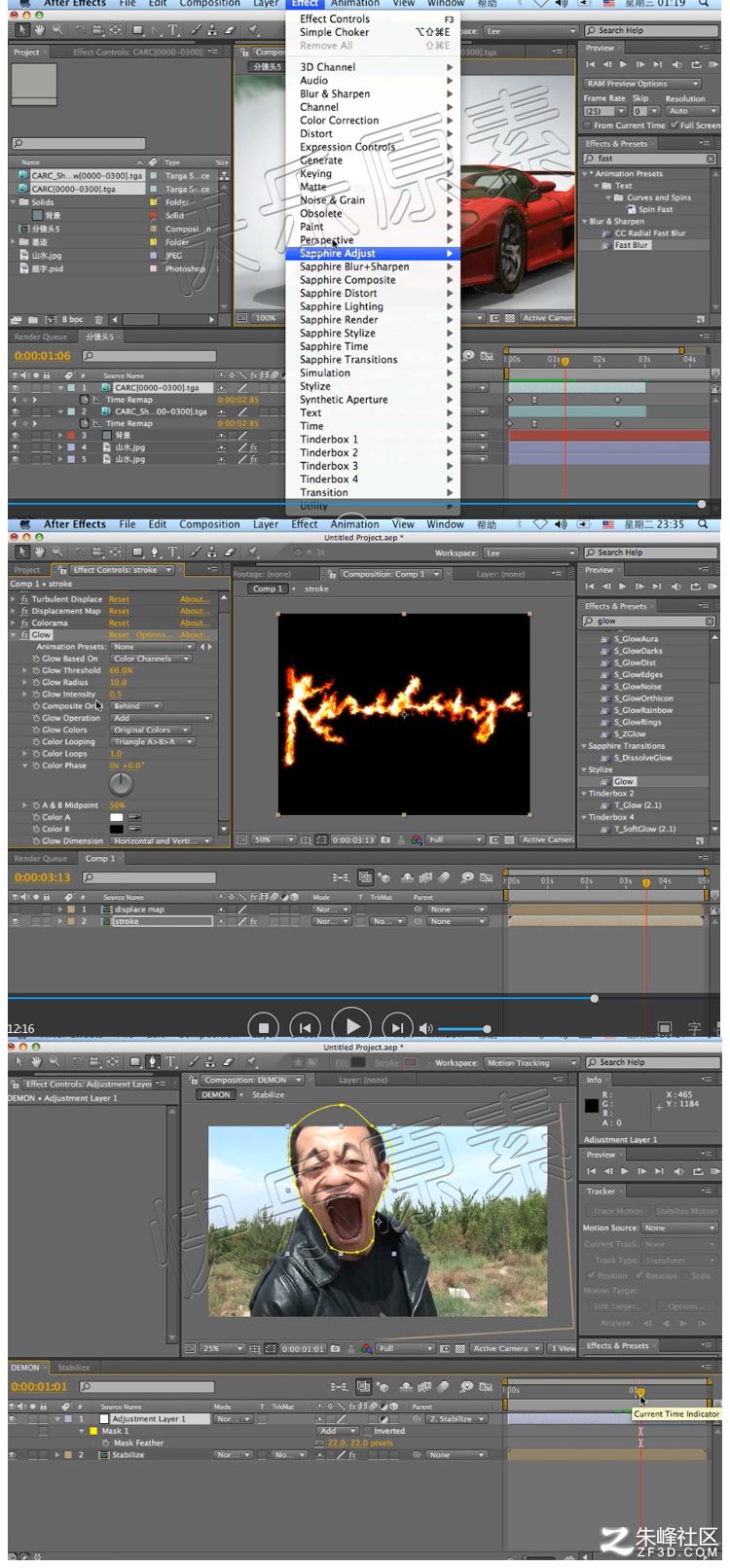Open the Composite Original Behind dropdown
Screen dimensions: 730x1568
[x=136, y=706]
